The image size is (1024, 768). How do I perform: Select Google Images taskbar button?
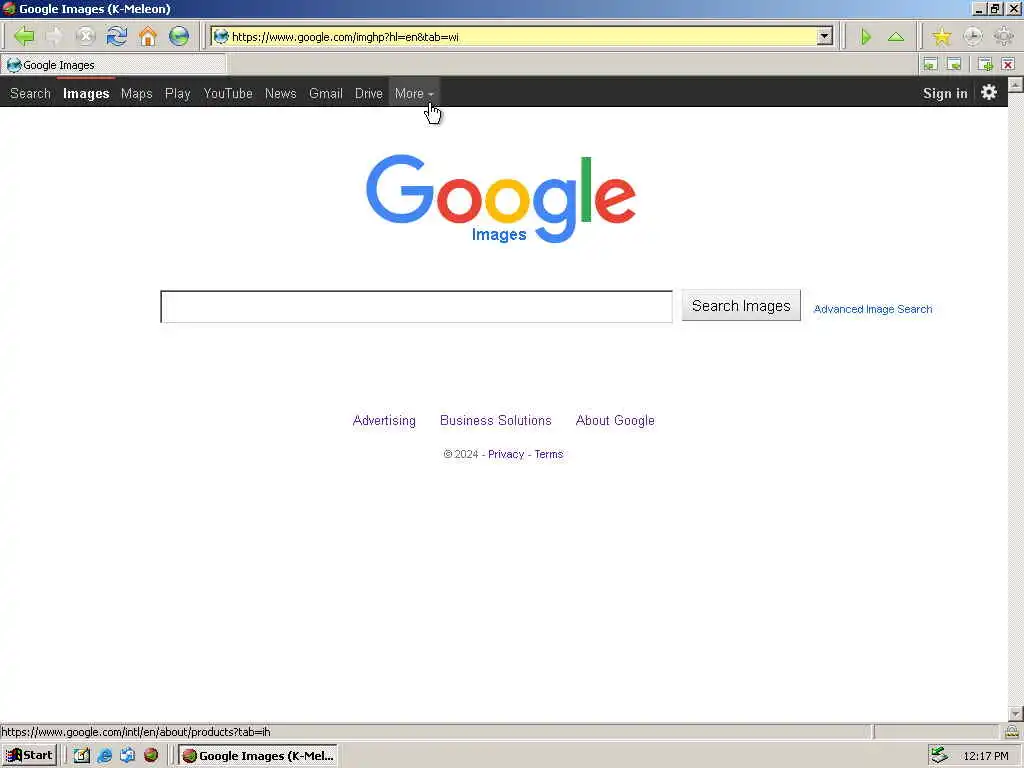pos(259,756)
